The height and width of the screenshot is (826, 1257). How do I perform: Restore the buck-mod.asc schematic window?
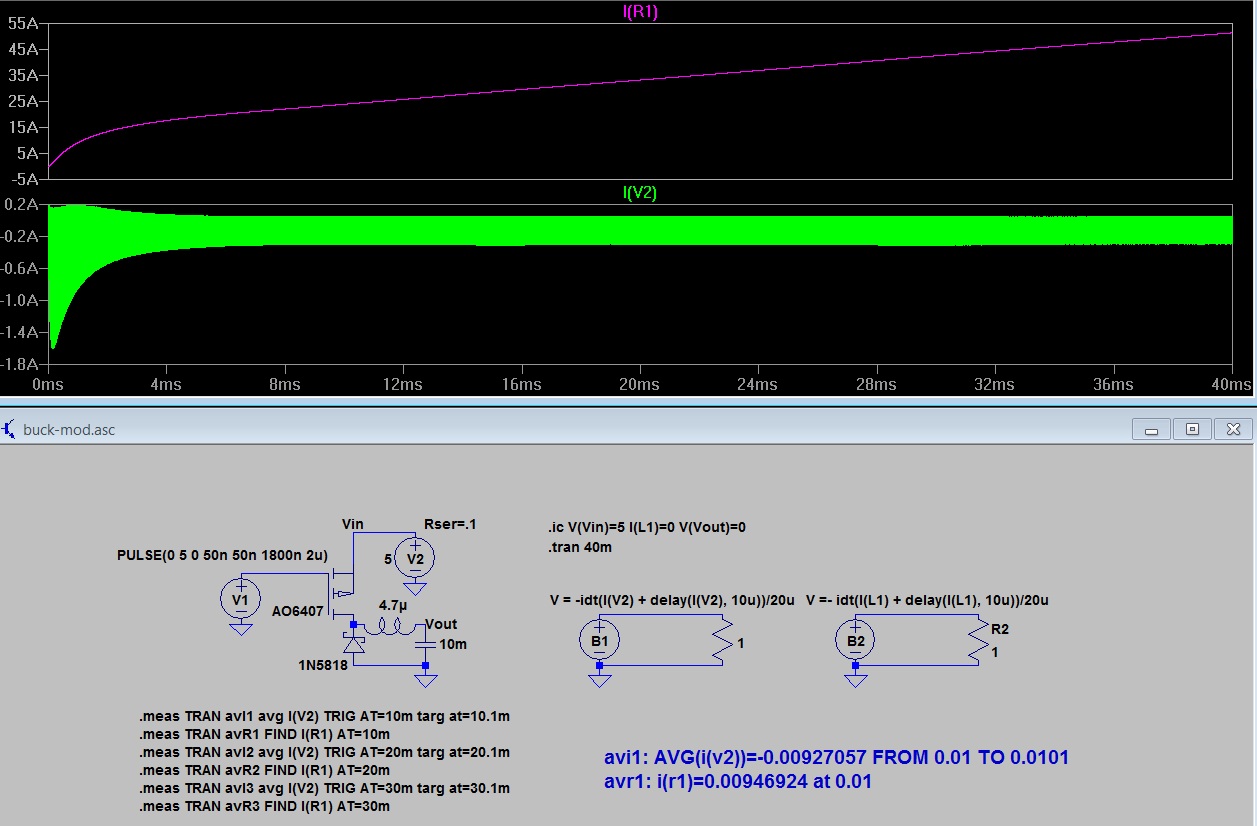(1192, 430)
